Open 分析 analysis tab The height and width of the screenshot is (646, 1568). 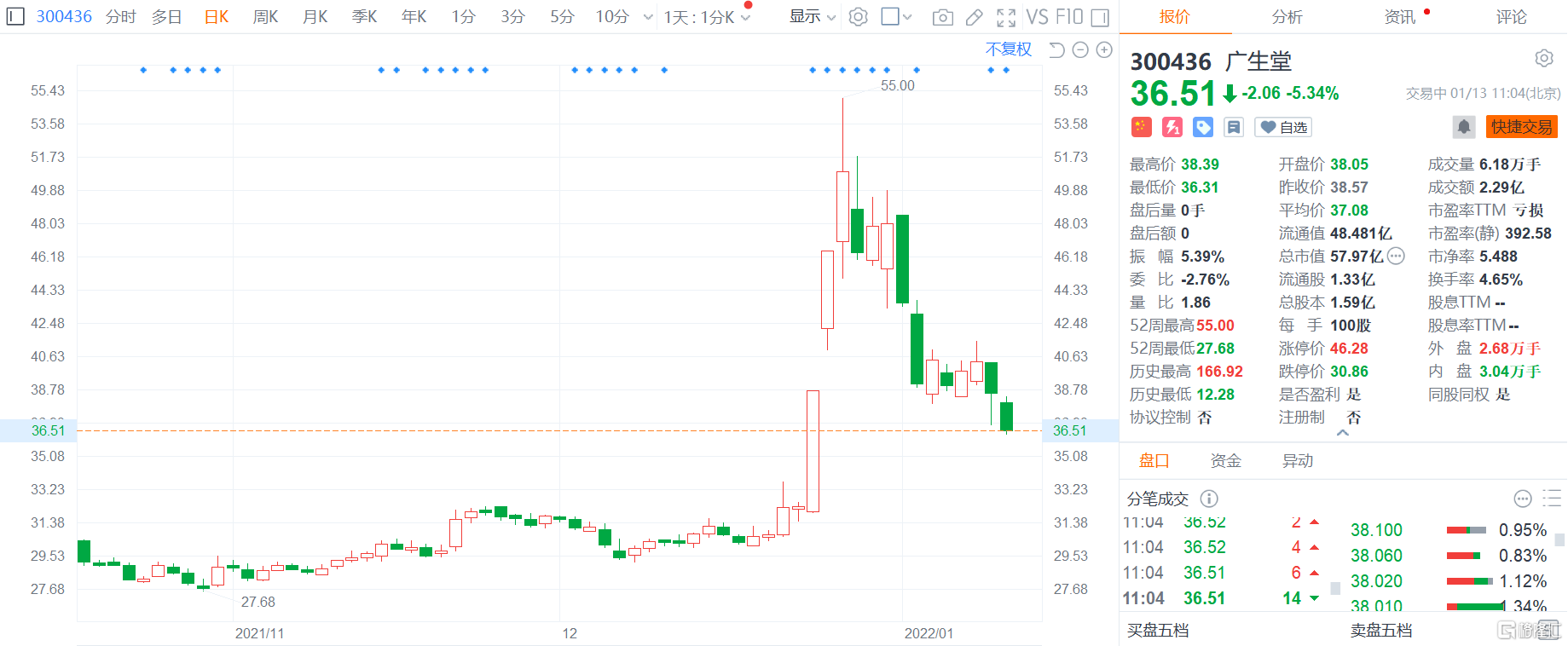(x=1287, y=17)
